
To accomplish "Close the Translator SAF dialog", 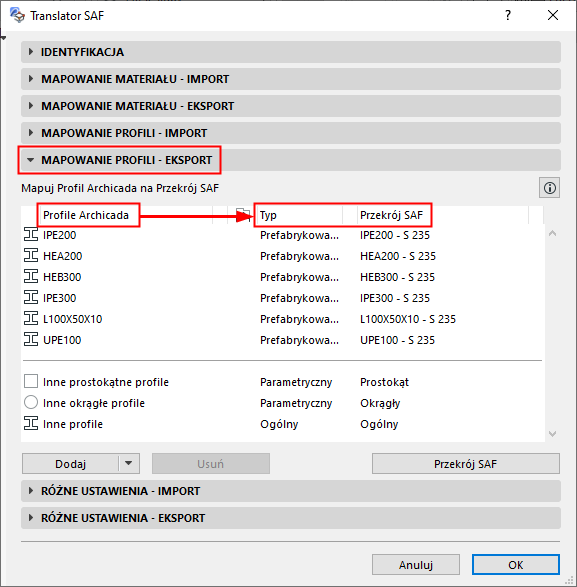I will [x=553, y=15].
